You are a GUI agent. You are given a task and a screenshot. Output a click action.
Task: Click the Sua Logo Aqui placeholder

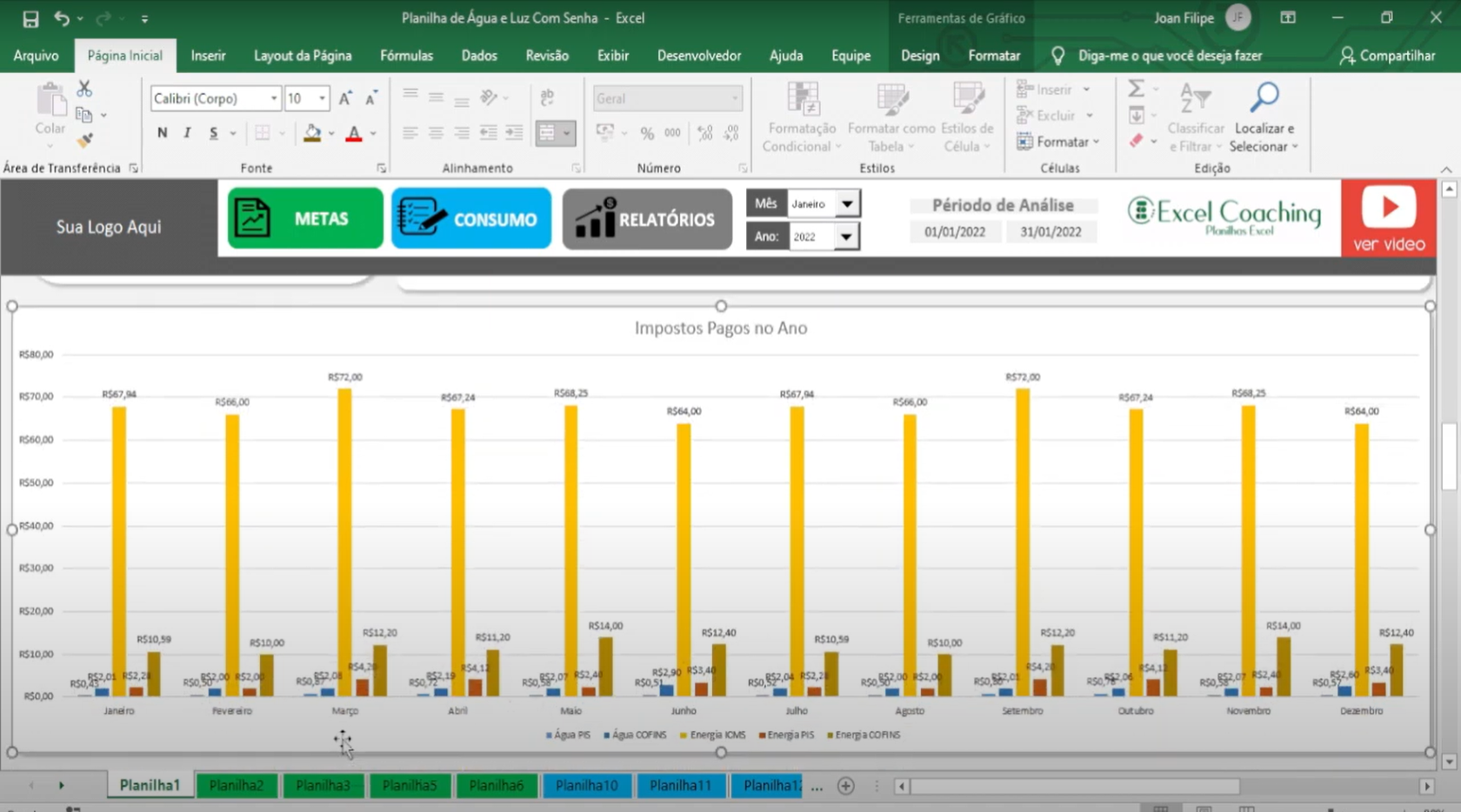(109, 227)
